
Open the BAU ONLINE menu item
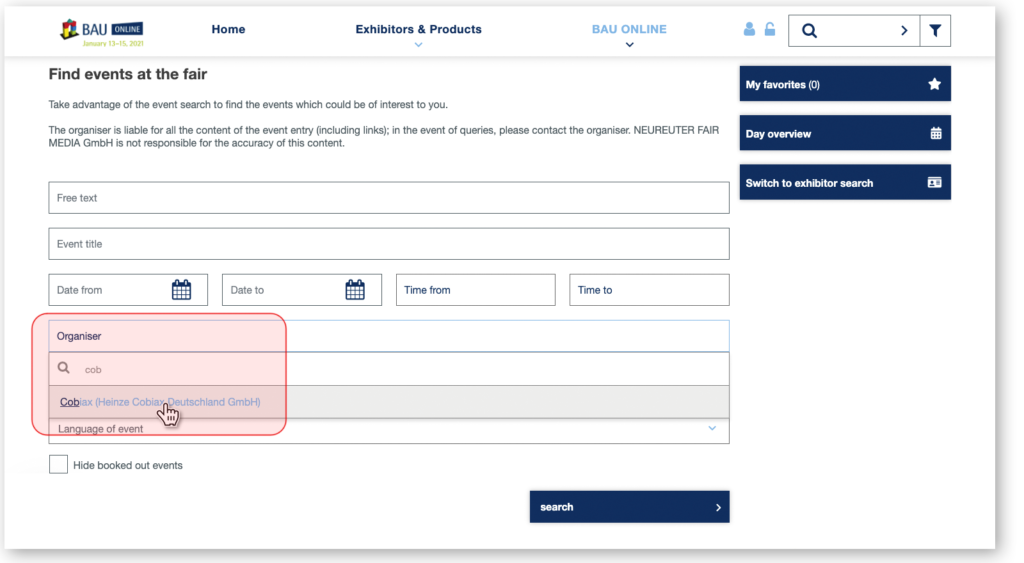pyautogui.click(x=628, y=30)
